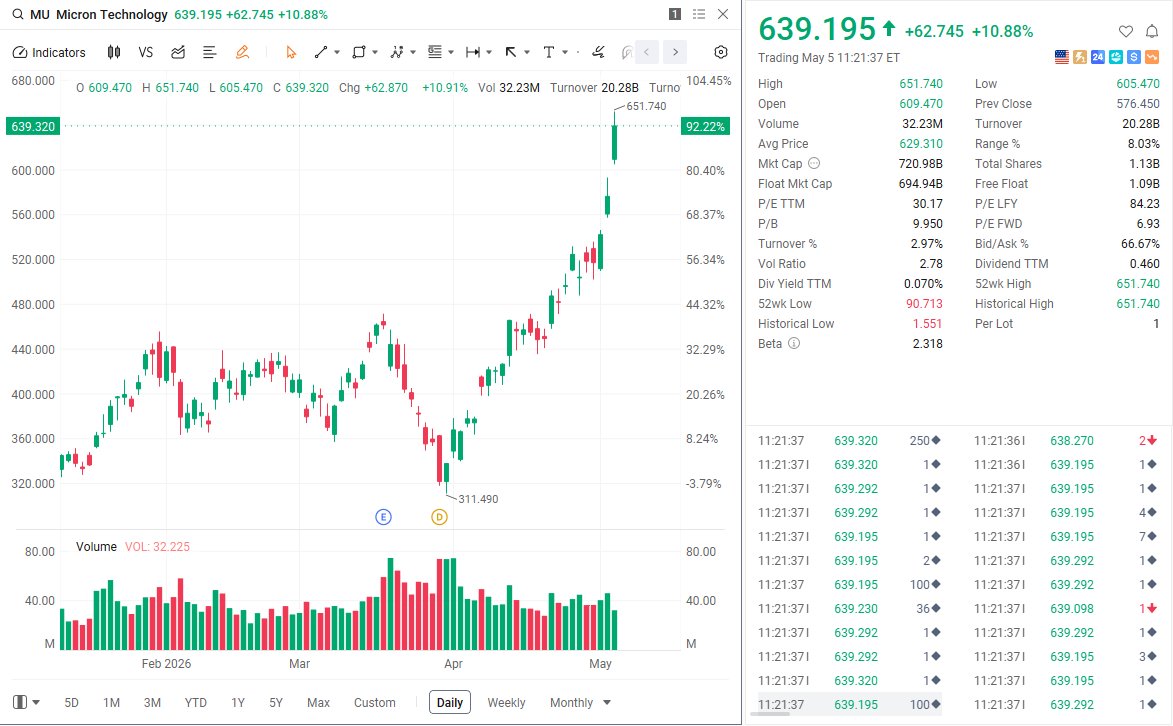This screenshot has width=1173, height=726.
Task: Expand the arrow annotation dropdown arrow
Action: (527, 52)
